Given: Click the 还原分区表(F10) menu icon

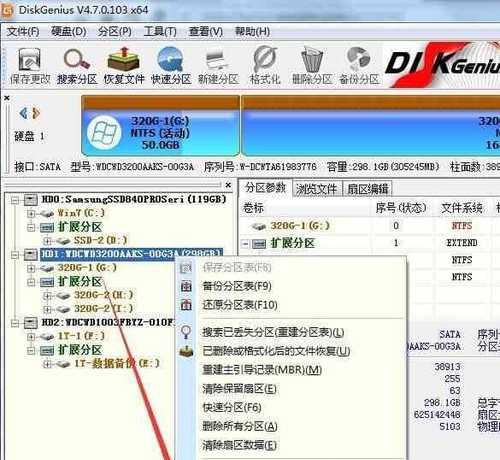Looking at the screenshot, I should (x=186, y=305).
